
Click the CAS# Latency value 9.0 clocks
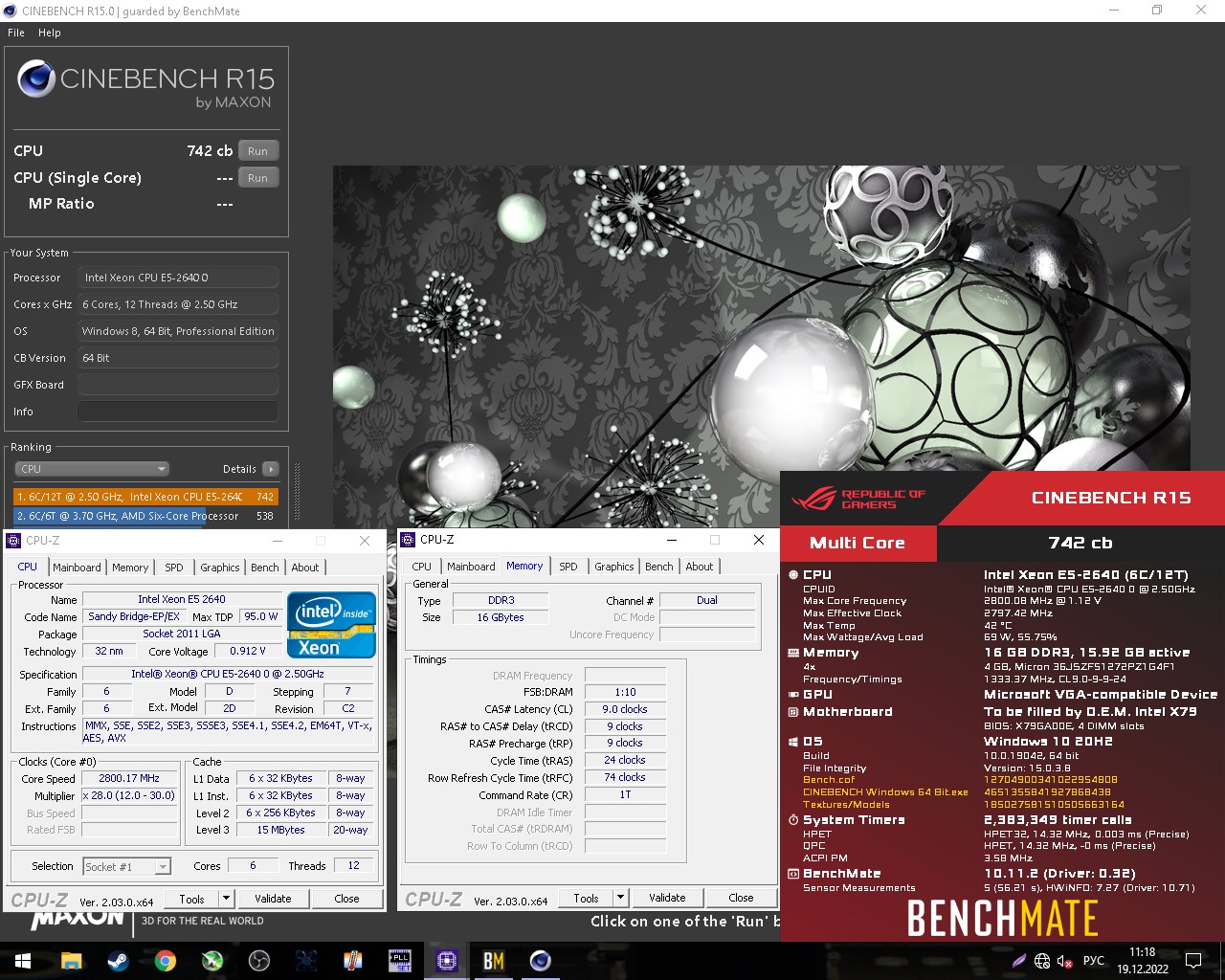625,709
